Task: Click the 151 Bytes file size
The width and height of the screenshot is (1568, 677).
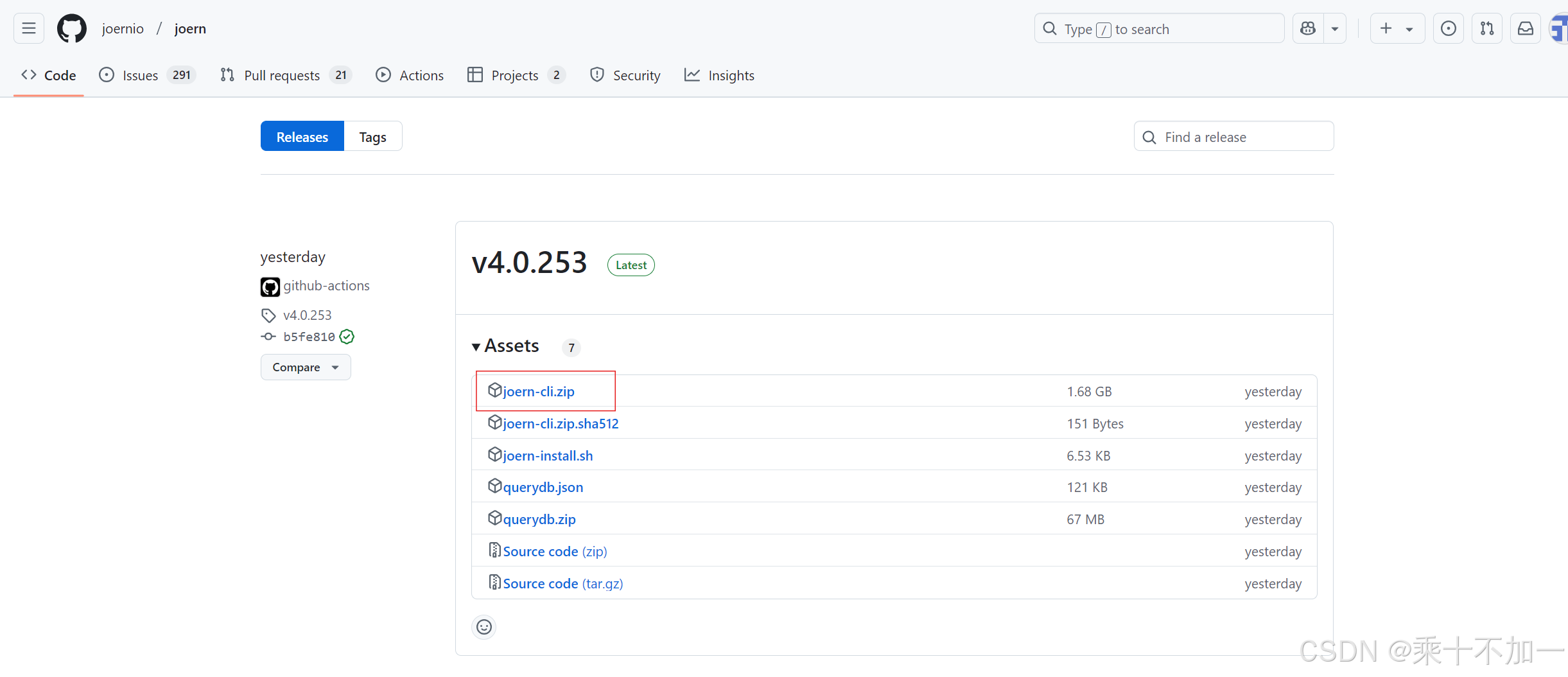Action: (1095, 423)
